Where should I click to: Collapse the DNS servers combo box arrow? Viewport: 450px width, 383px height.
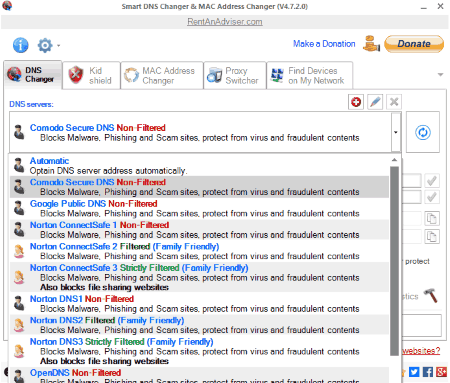coord(396,132)
